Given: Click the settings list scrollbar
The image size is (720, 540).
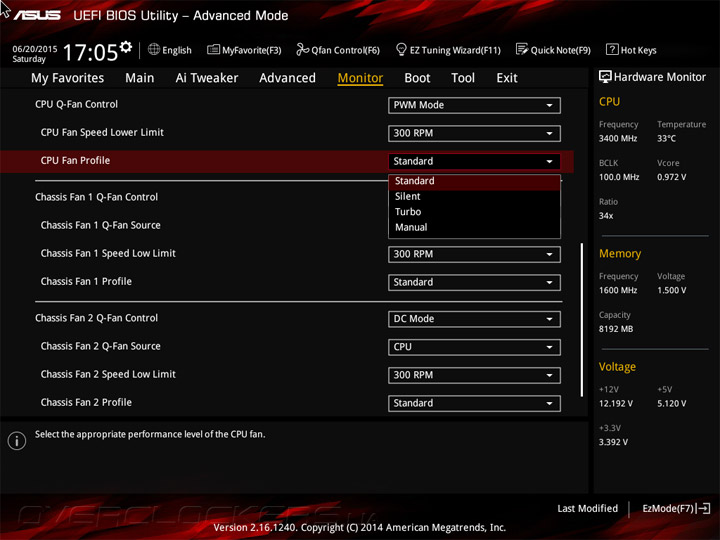Looking at the screenshot, I should click(x=582, y=320).
